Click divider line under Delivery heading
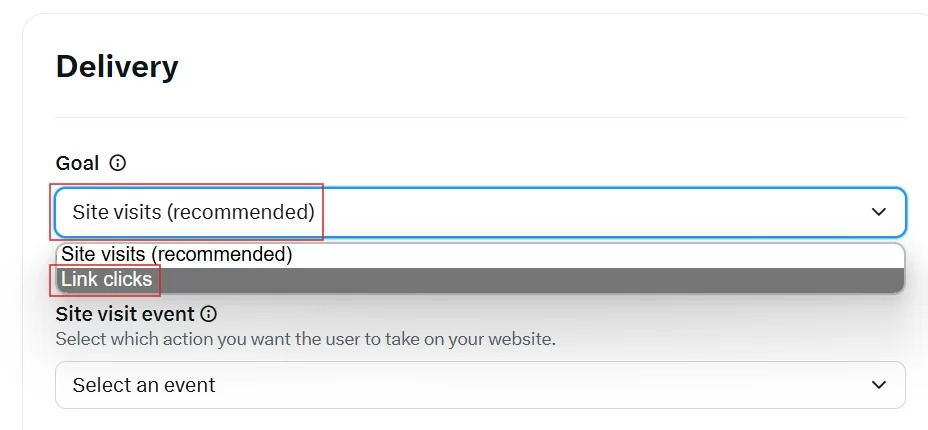 (x=480, y=118)
